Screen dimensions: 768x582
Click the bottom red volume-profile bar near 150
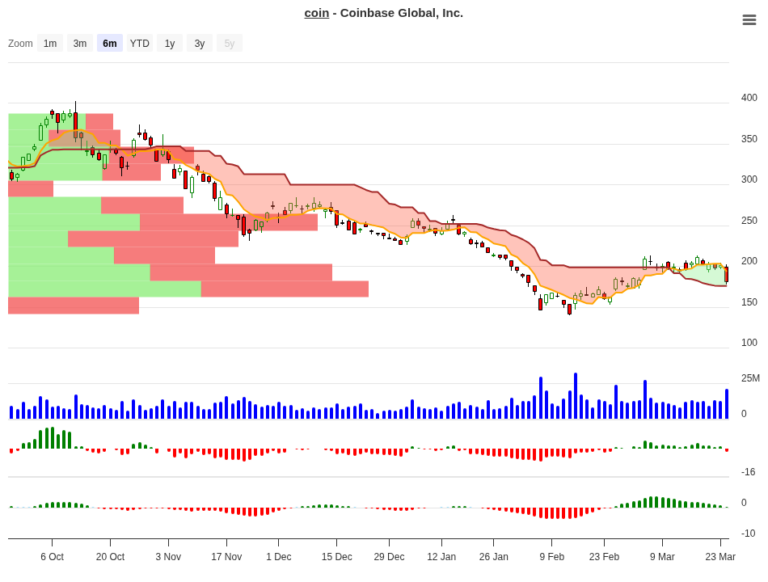point(73,305)
